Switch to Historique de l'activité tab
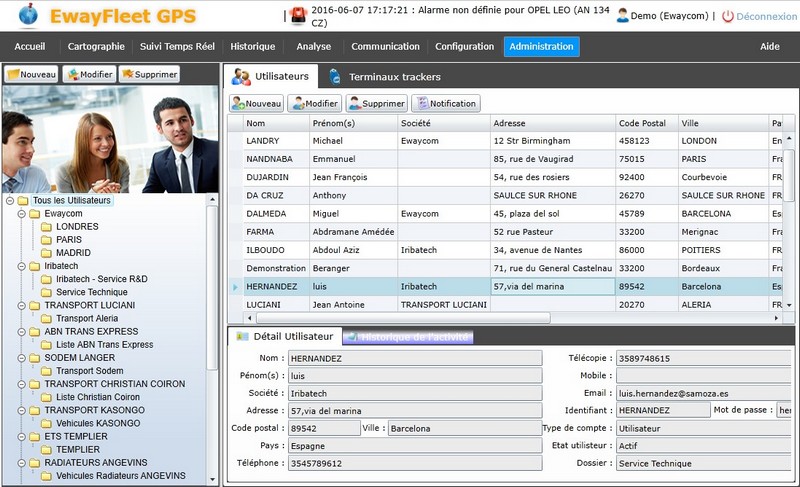The image size is (800, 487). 408,337
